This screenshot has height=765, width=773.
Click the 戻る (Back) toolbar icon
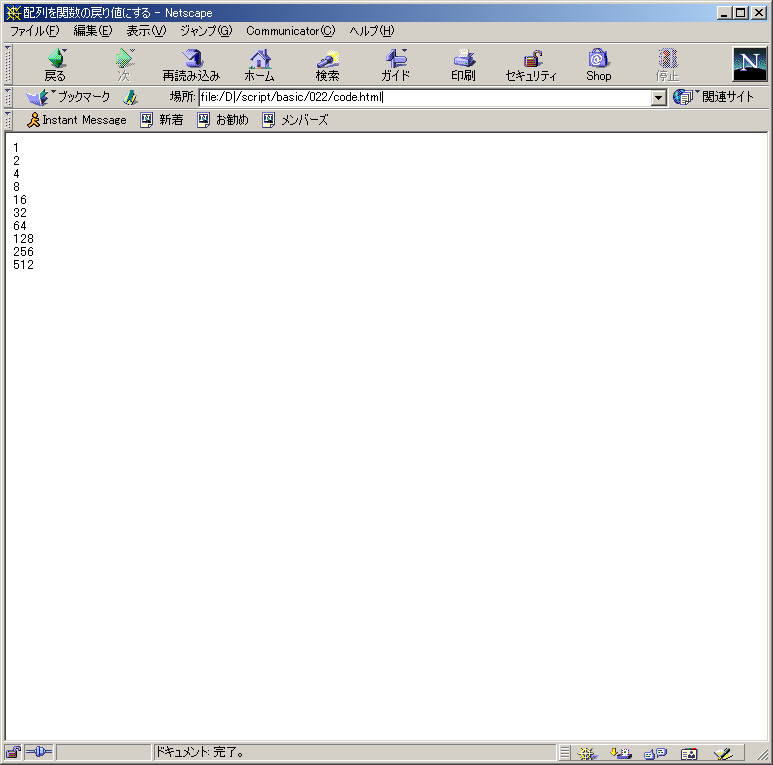click(55, 65)
